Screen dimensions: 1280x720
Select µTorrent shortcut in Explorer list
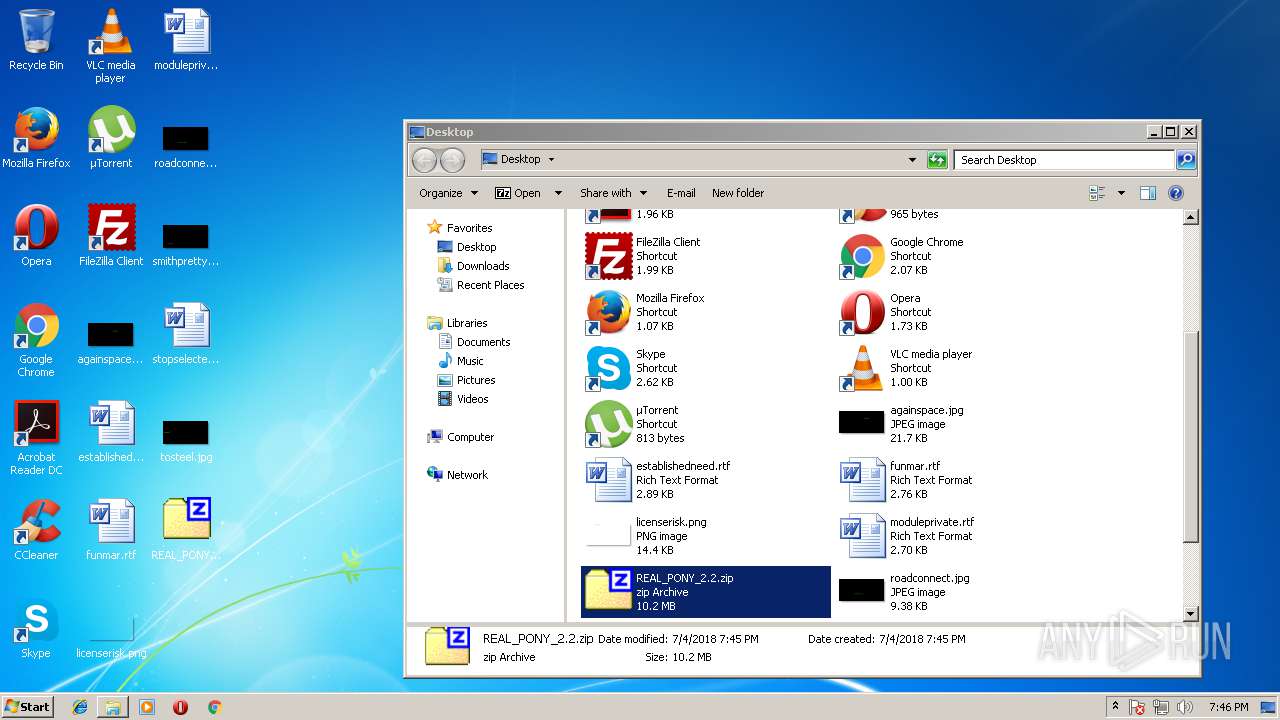pyautogui.click(x=706, y=424)
